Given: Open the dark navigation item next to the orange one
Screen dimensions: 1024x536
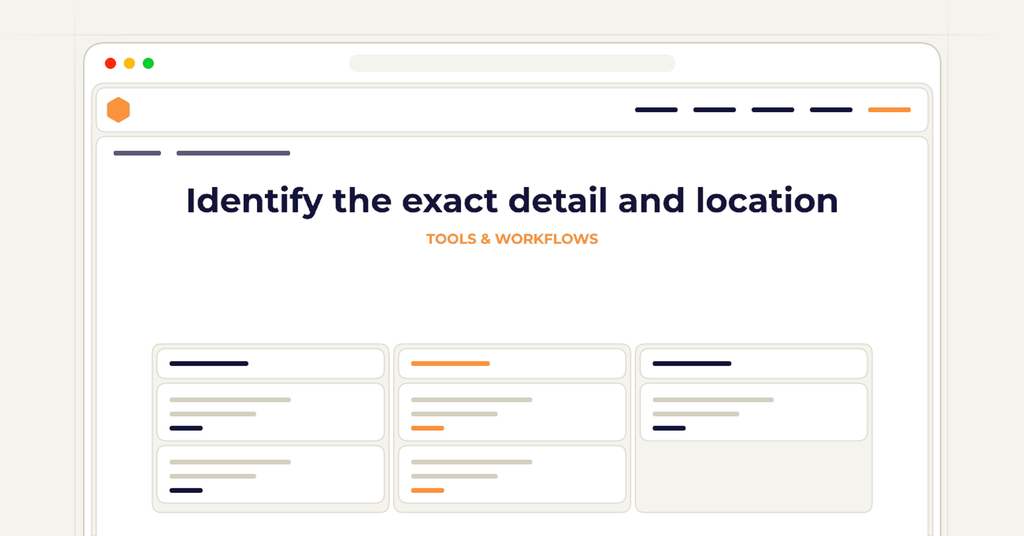Looking at the screenshot, I should (x=831, y=110).
